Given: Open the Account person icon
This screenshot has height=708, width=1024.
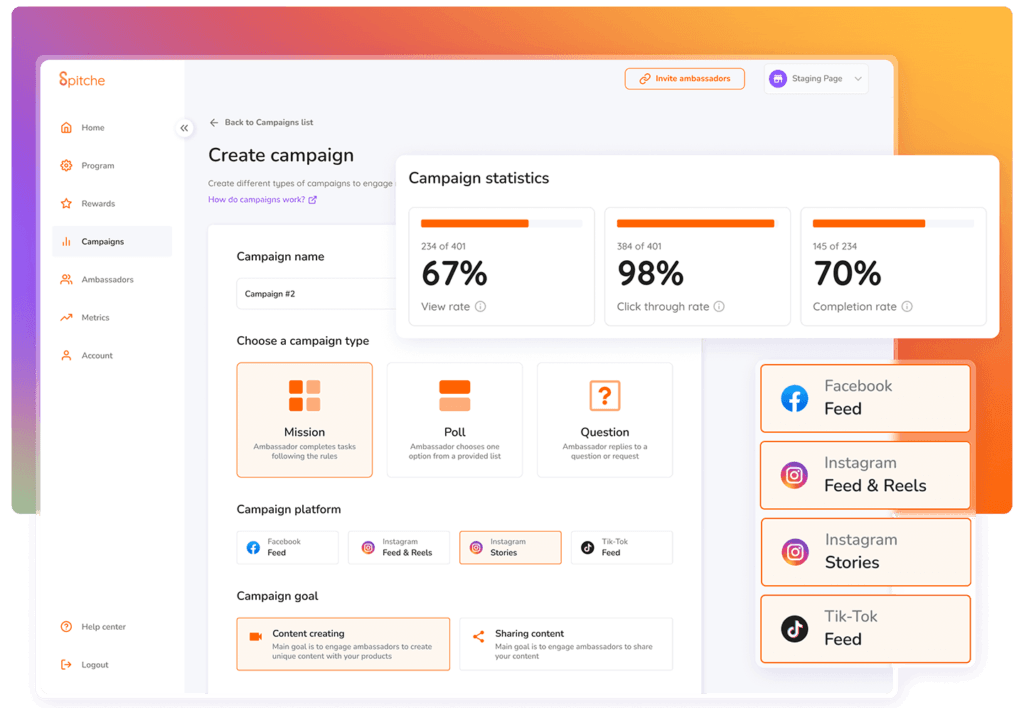Looking at the screenshot, I should pyautogui.click(x=66, y=355).
